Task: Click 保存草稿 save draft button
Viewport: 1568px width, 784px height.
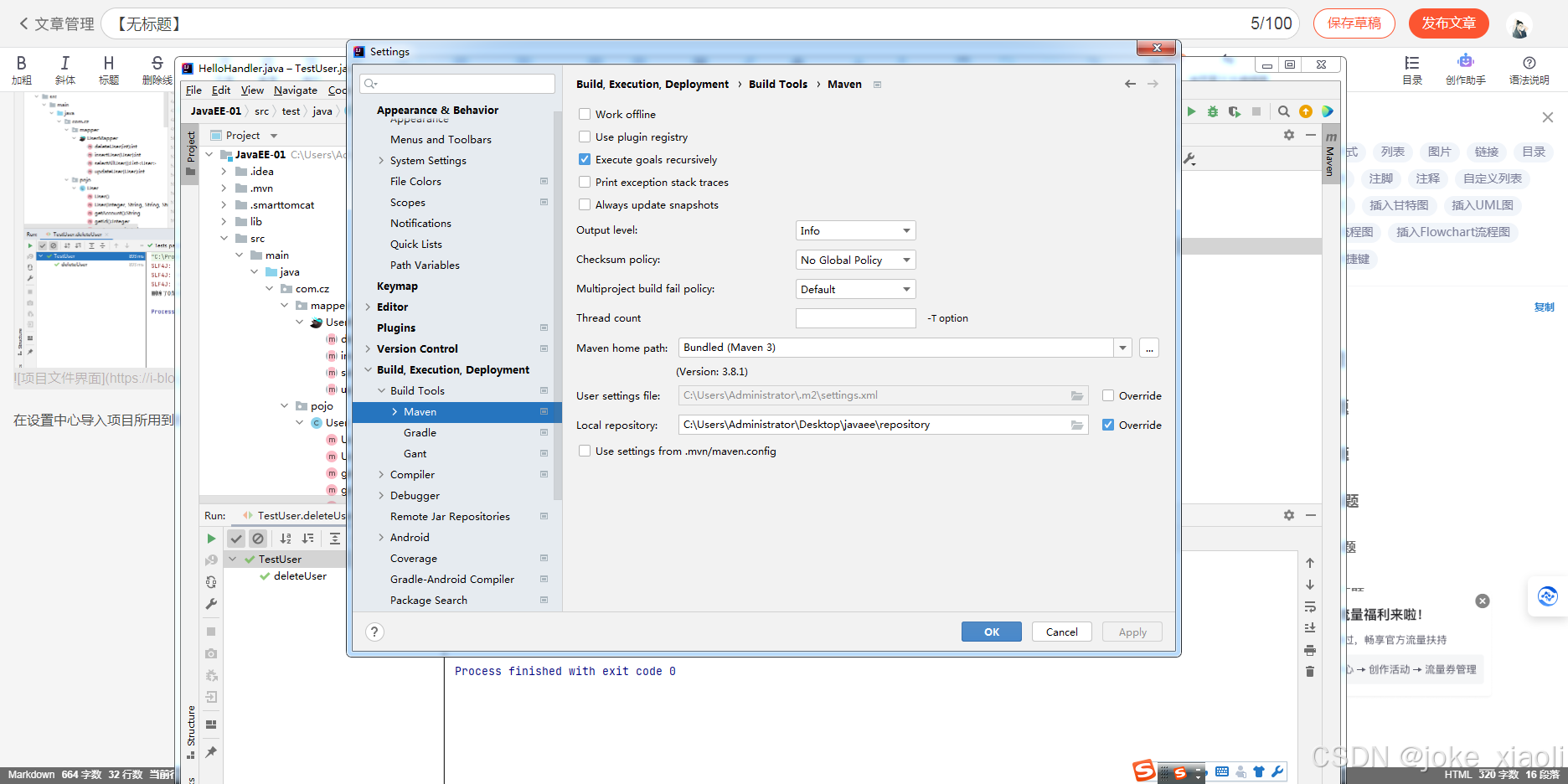Action: click(x=1354, y=23)
